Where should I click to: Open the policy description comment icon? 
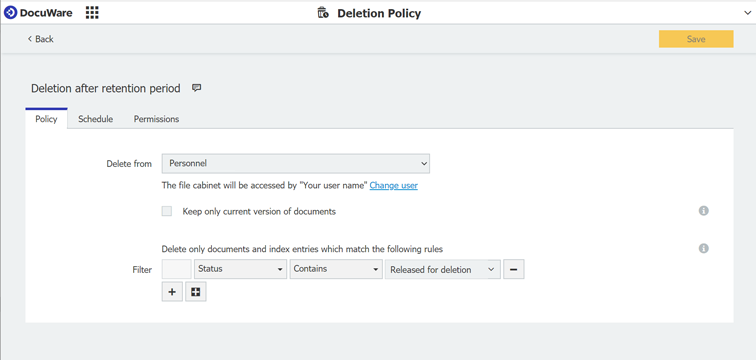196,88
